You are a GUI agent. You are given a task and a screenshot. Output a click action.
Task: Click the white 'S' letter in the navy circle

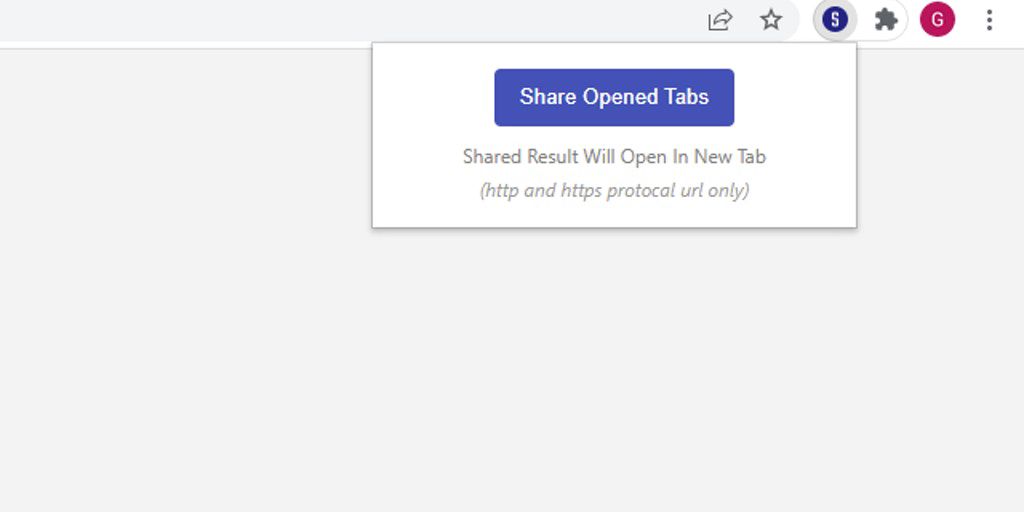pos(835,20)
